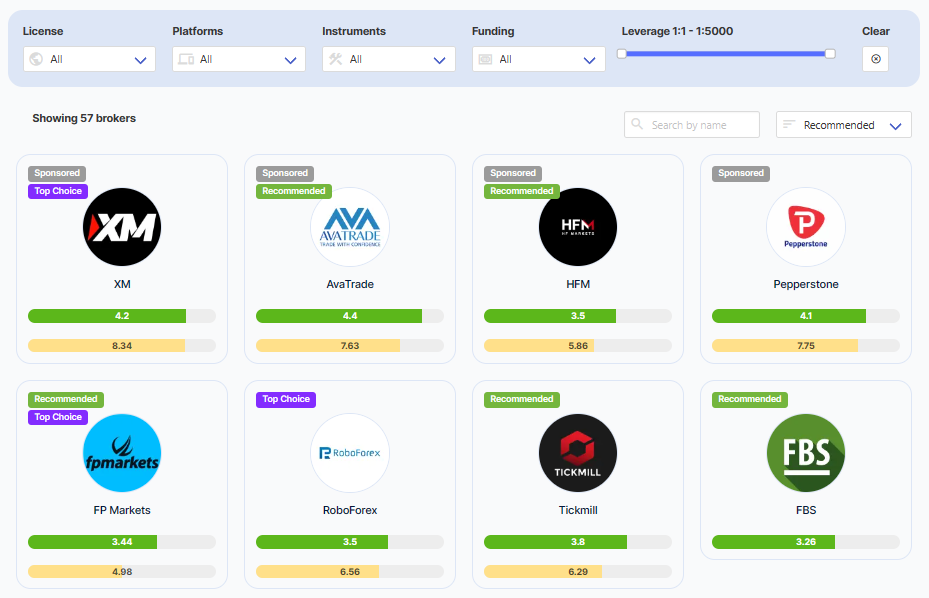Screen dimensions: 929x598
Task: Click the AvaTrade broker logo
Action: (x=350, y=227)
